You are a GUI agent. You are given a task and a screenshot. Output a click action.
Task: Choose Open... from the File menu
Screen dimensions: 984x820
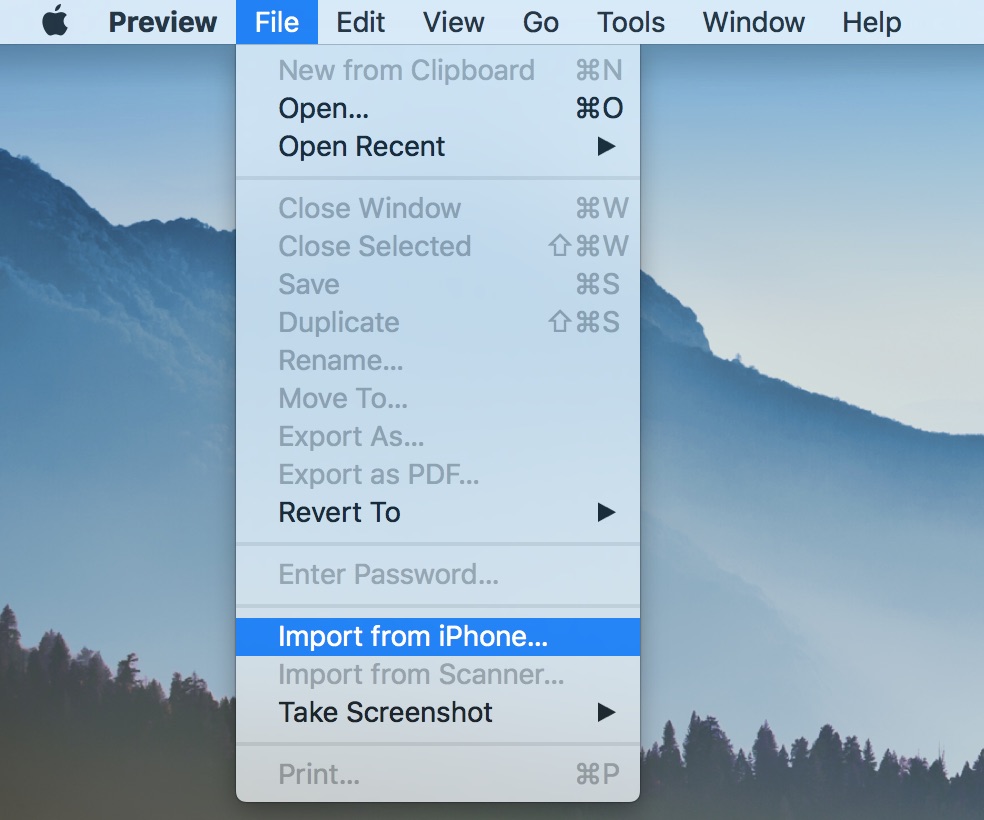tap(438, 108)
